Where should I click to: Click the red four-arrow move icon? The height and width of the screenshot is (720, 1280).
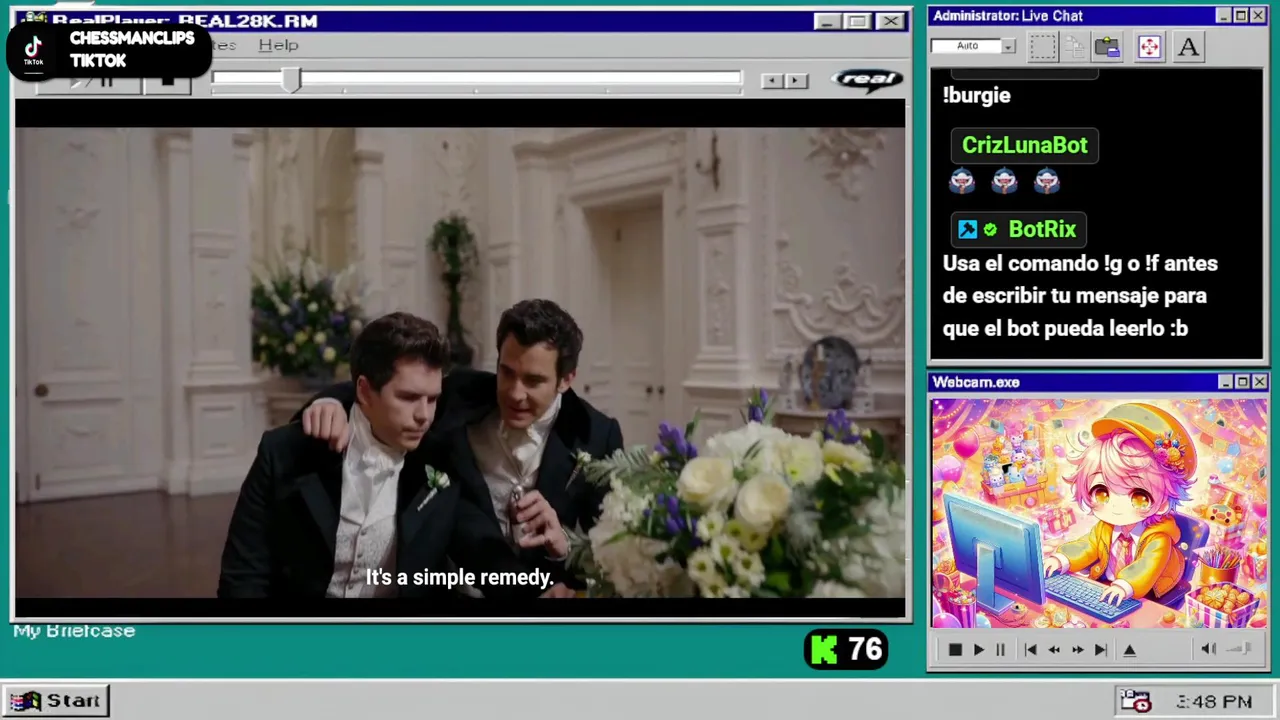tap(1149, 46)
